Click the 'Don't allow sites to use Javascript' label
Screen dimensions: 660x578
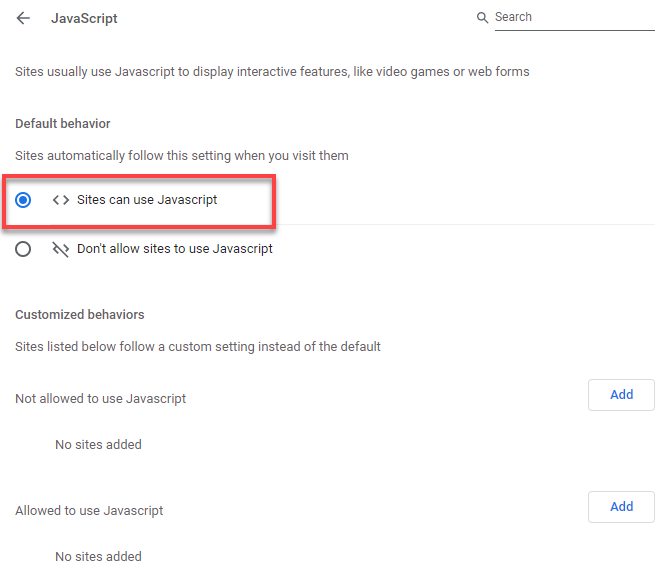click(175, 249)
